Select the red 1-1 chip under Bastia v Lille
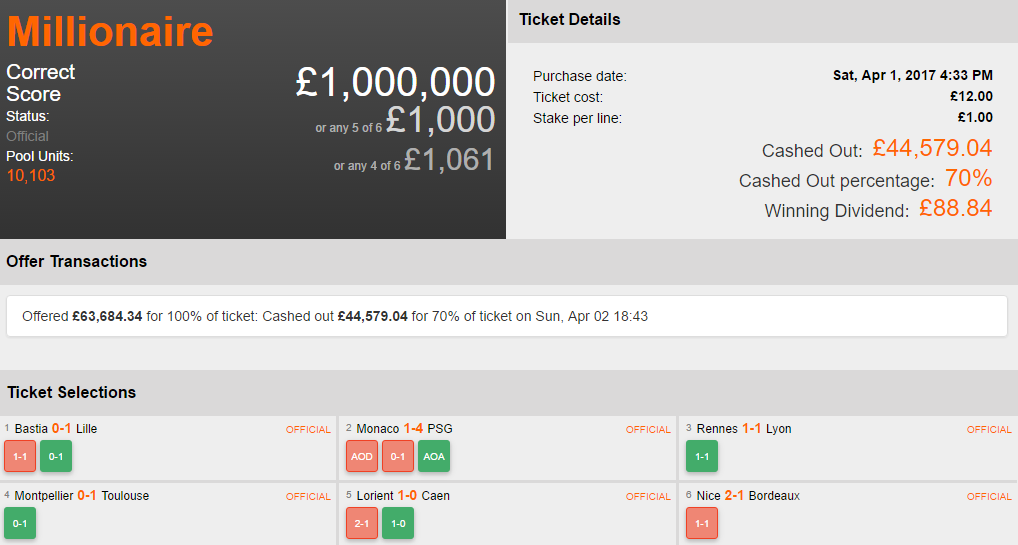 click(x=20, y=456)
